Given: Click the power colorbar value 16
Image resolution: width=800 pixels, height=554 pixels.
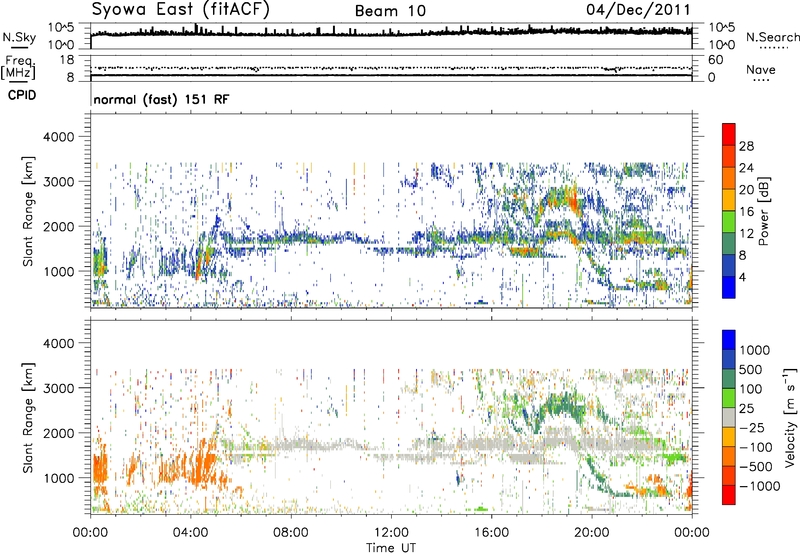Looking at the screenshot, I should (746, 212).
